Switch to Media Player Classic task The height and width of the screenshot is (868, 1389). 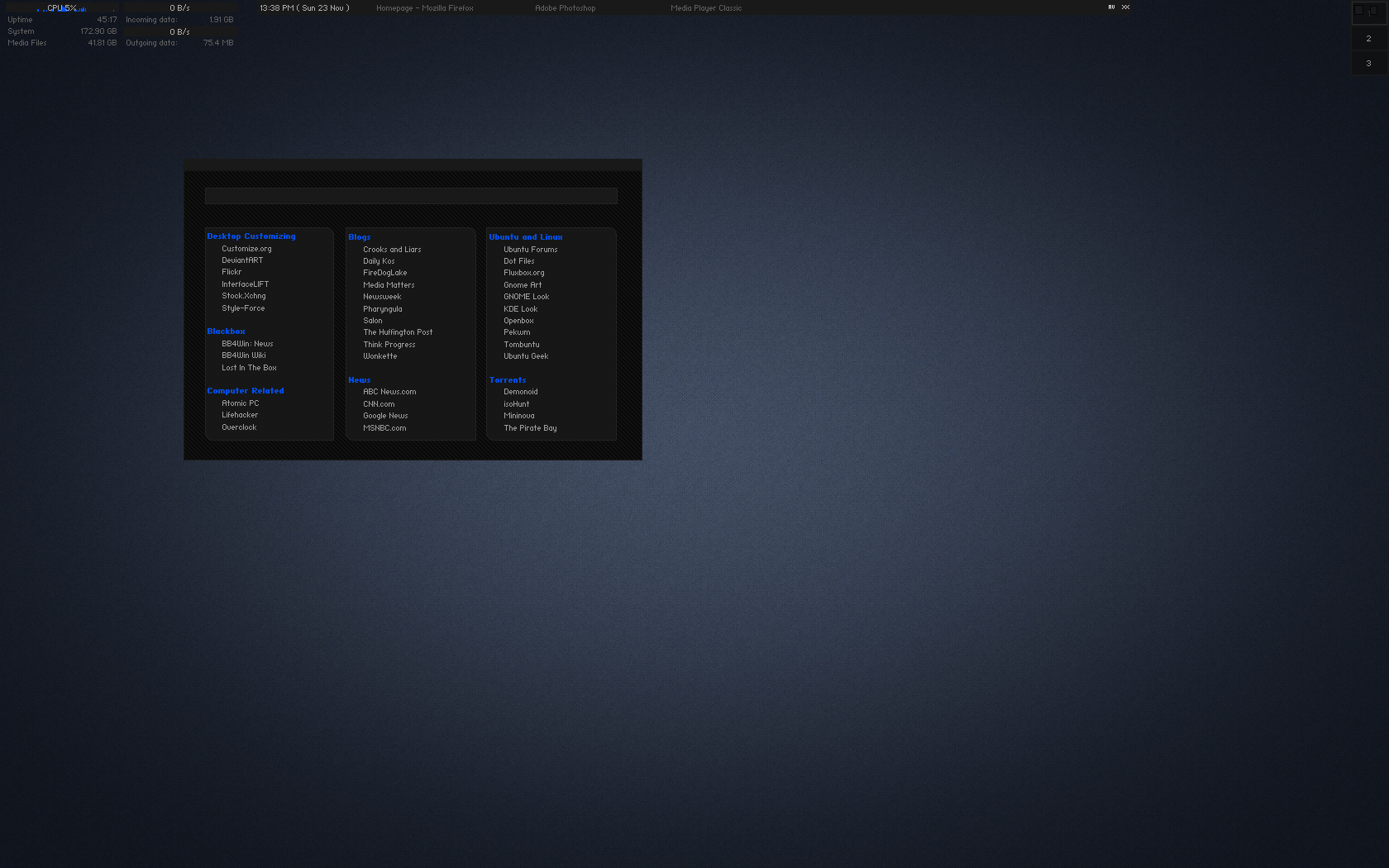point(706,8)
